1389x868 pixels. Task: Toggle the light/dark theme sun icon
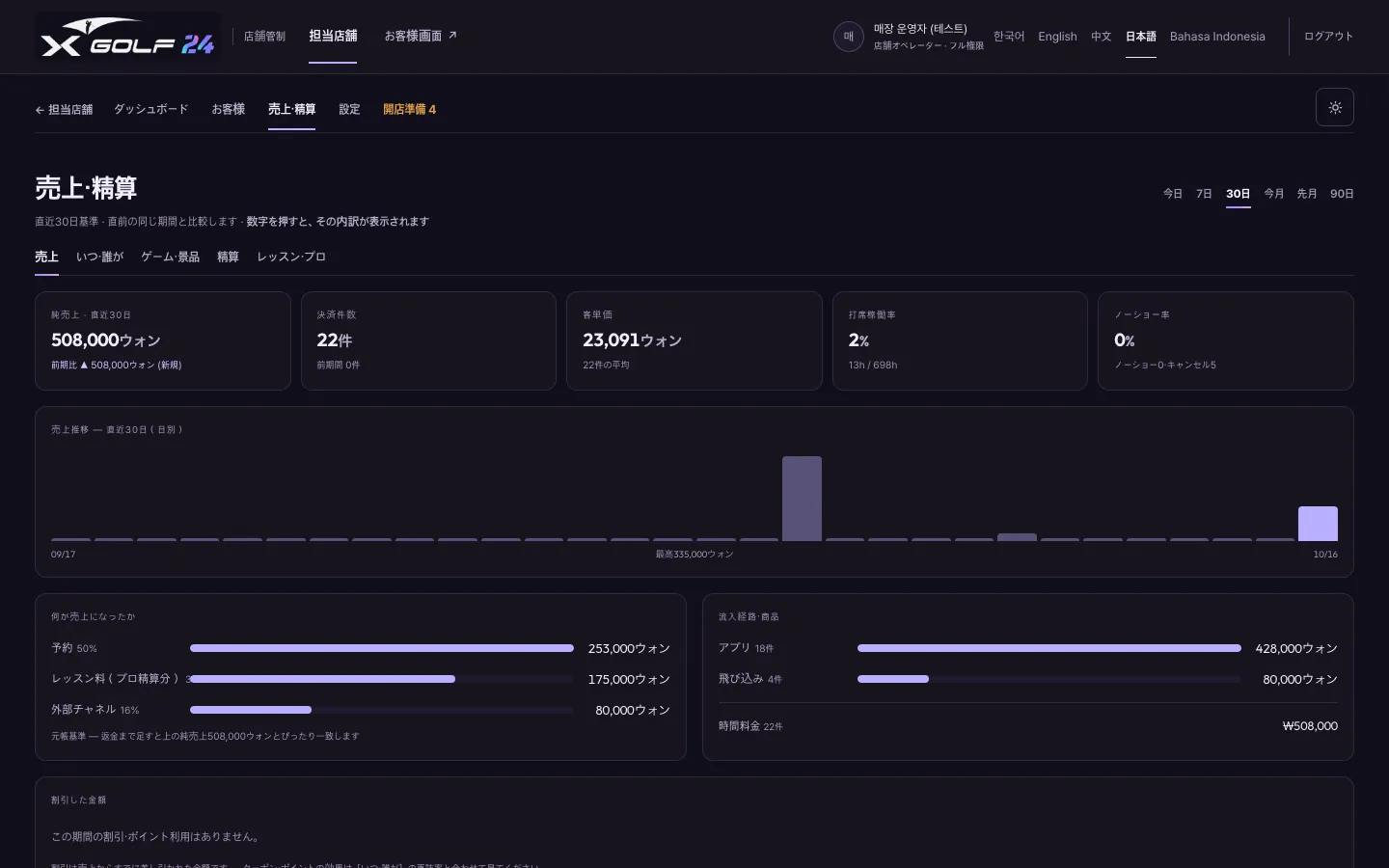pyautogui.click(x=1335, y=107)
